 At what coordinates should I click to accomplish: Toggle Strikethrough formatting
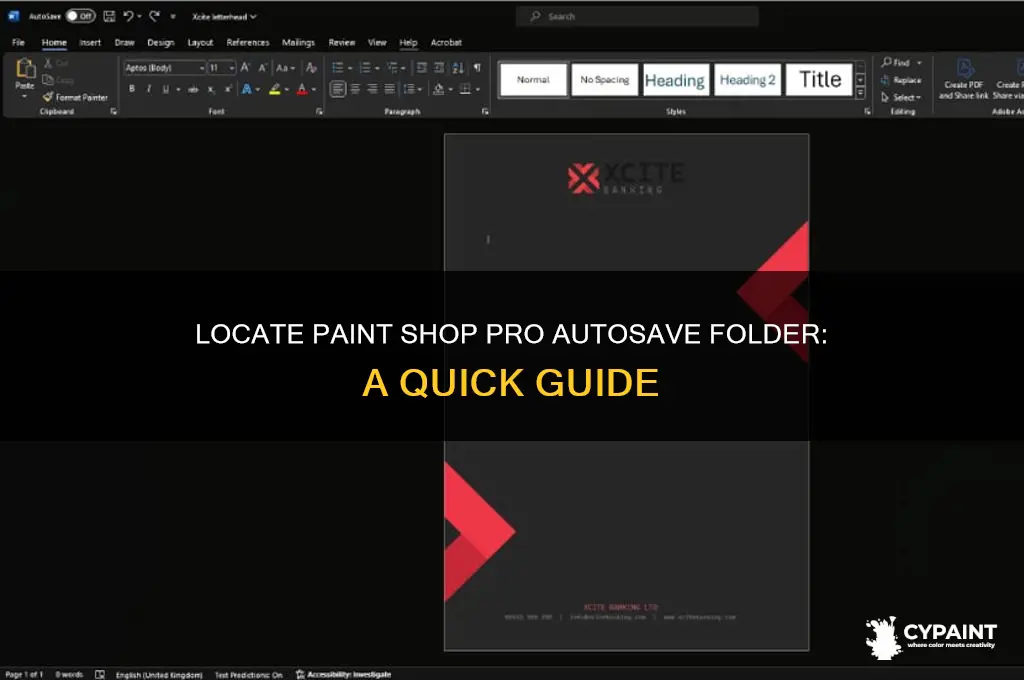[193, 89]
